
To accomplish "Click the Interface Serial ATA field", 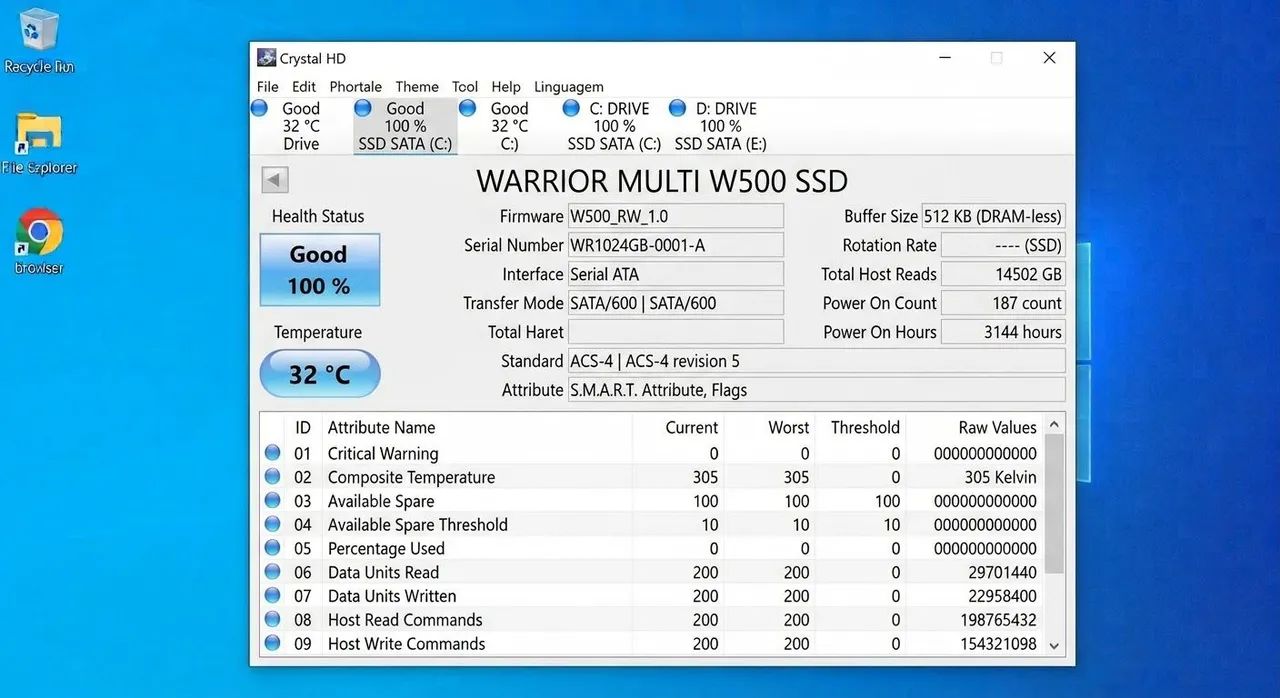I will tap(675, 274).
